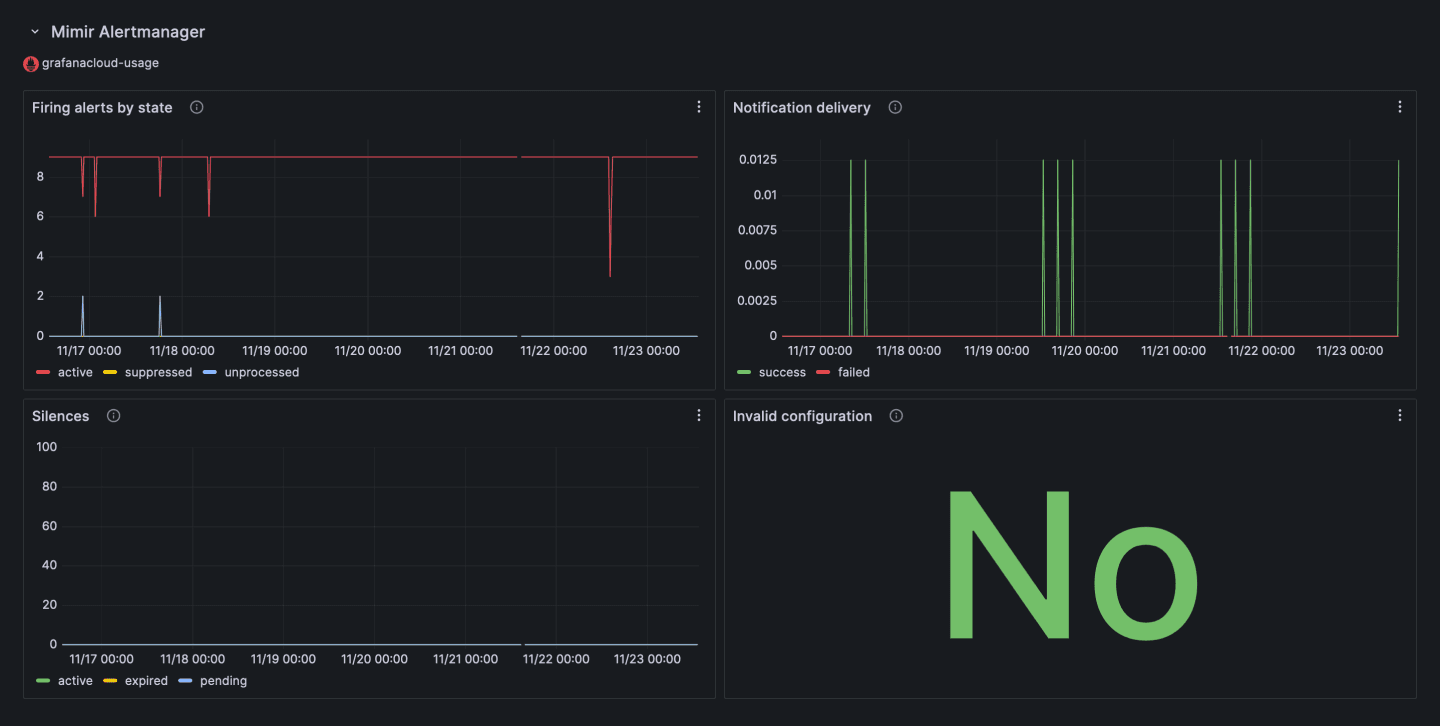The height and width of the screenshot is (726, 1440).
Task: Open the Invalid configuration panel options menu
Action: point(1400,414)
